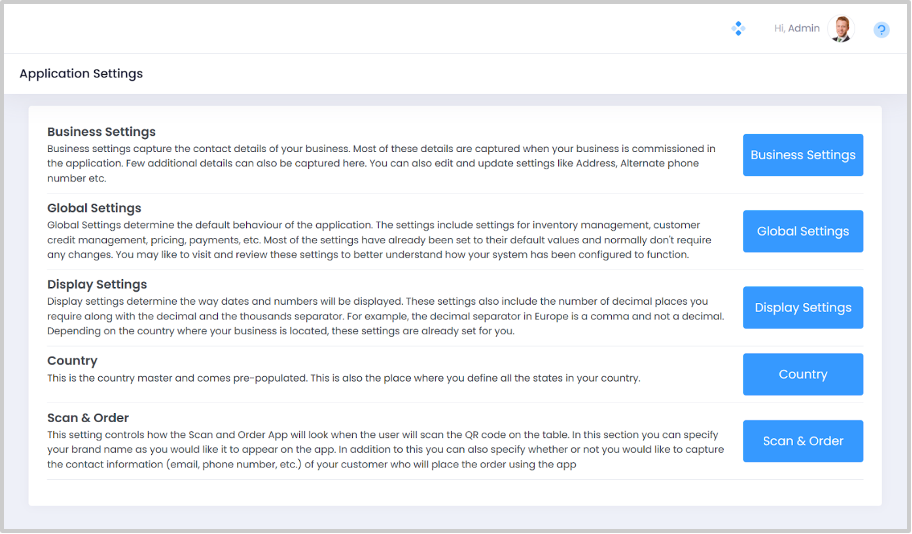Screen dimensions: 912x534
Task: Click the Display Settings description paragraph
Action: click(380, 316)
